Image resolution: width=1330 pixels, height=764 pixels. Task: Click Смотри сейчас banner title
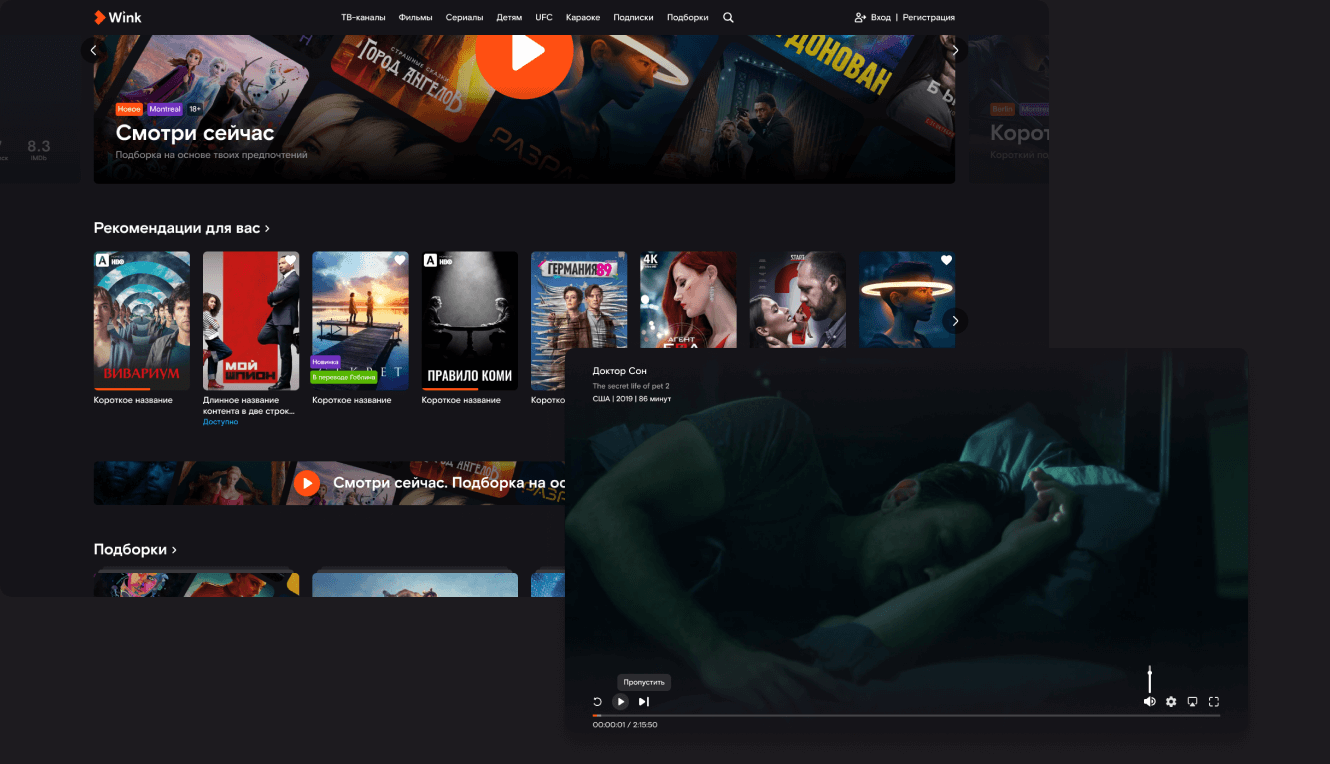(195, 133)
